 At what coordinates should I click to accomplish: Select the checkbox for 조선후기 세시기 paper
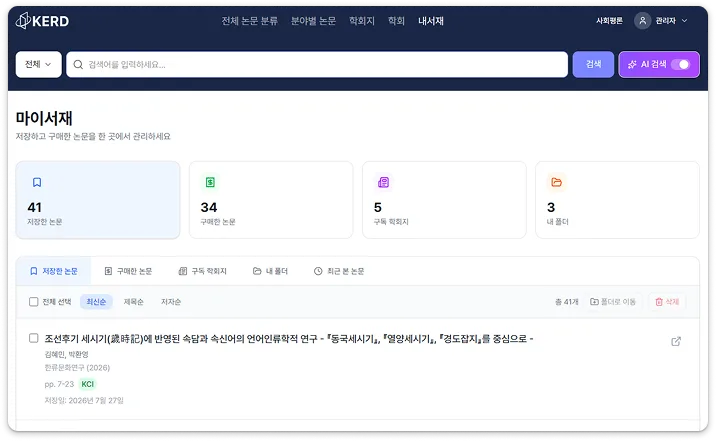click(x=33, y=338)
